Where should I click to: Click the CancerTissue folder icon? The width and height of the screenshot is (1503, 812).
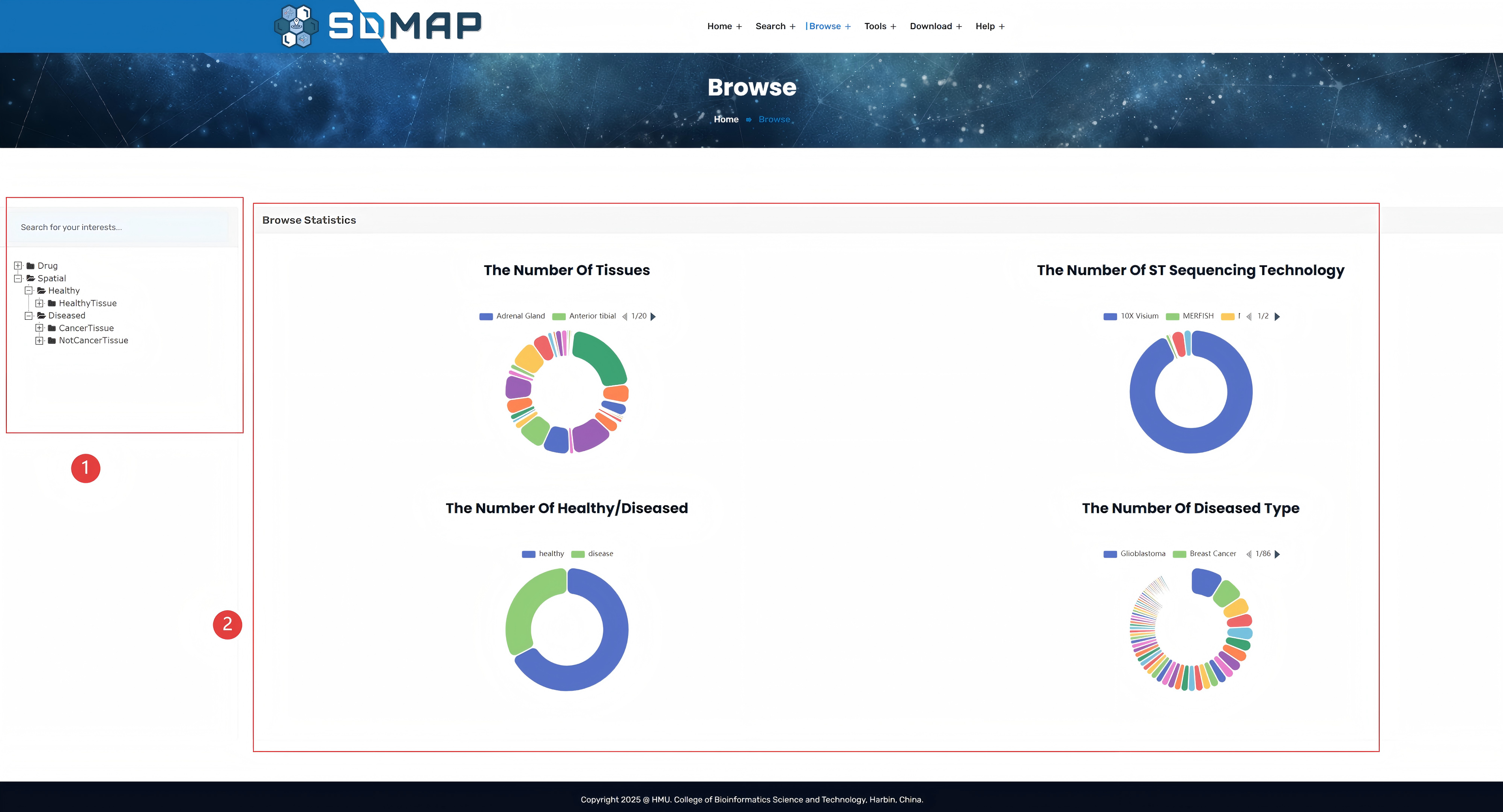tap(52, 328)
